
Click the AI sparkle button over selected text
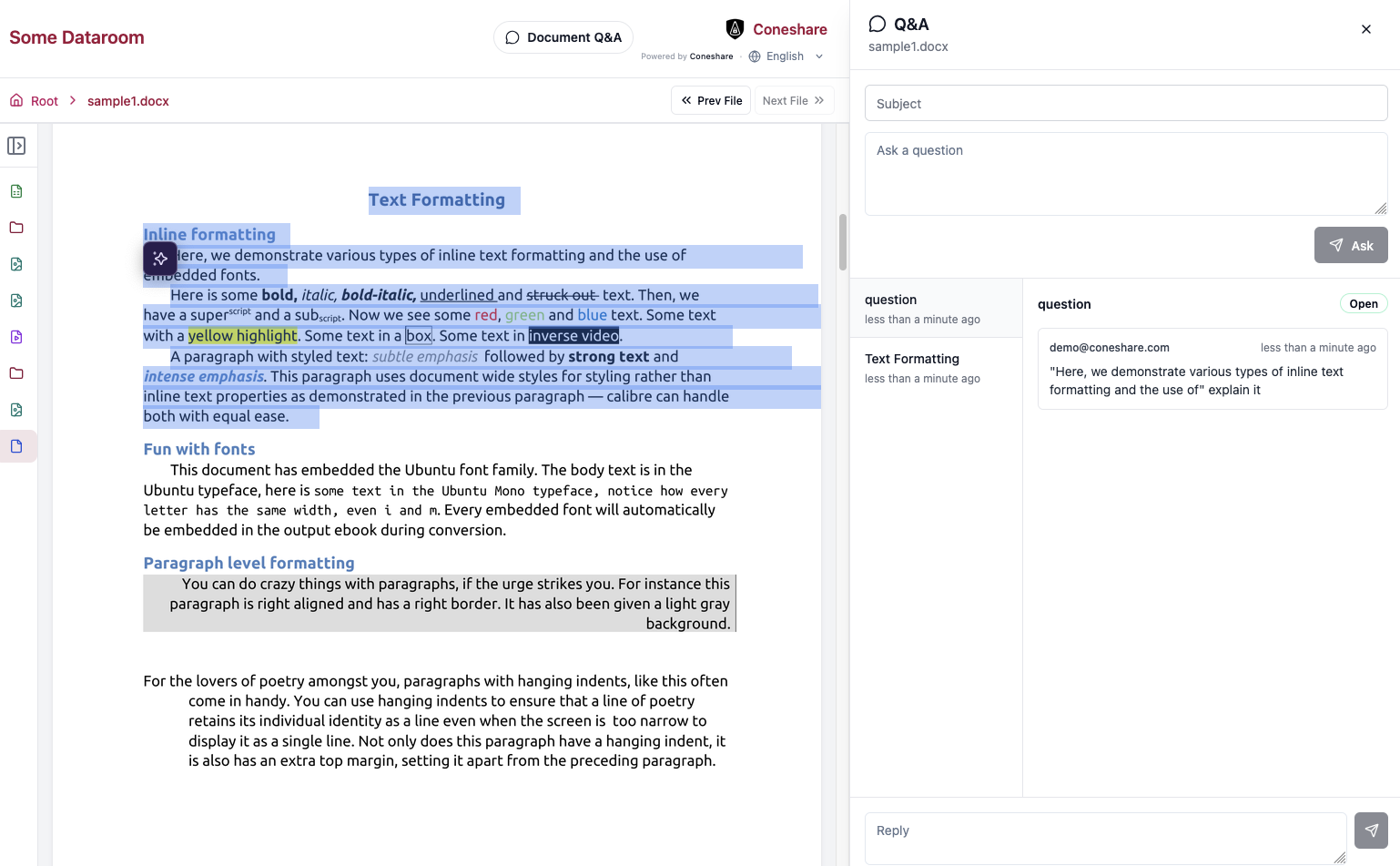click(160, 259)
